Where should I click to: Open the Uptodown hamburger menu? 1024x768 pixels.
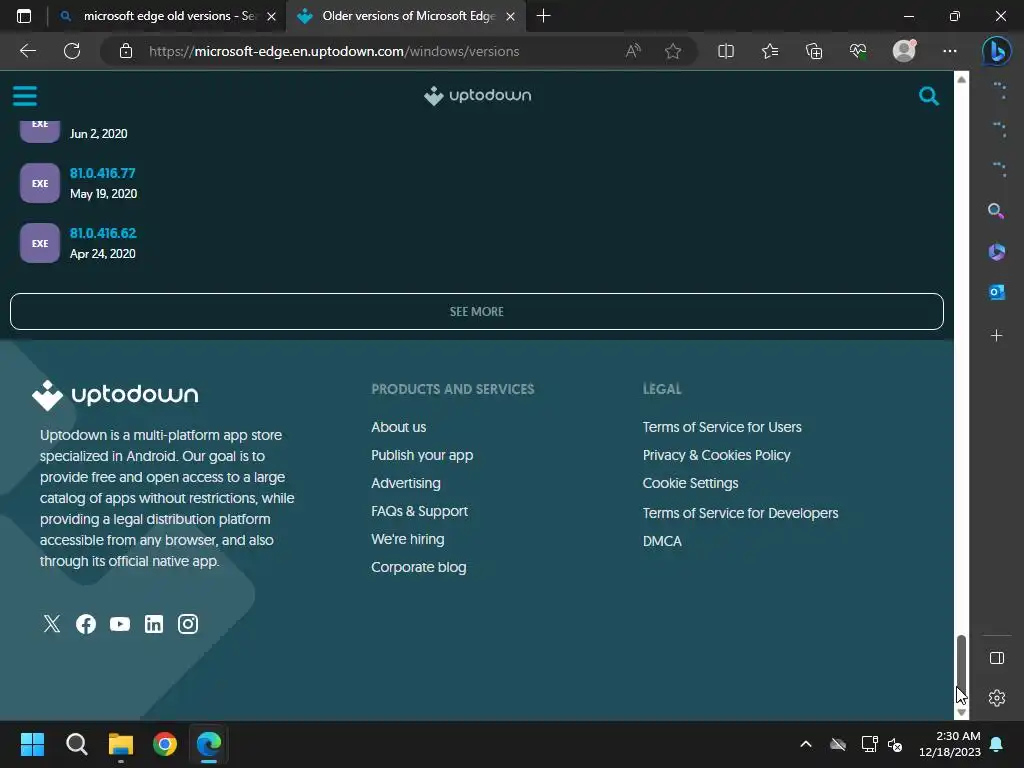point(25,96)
